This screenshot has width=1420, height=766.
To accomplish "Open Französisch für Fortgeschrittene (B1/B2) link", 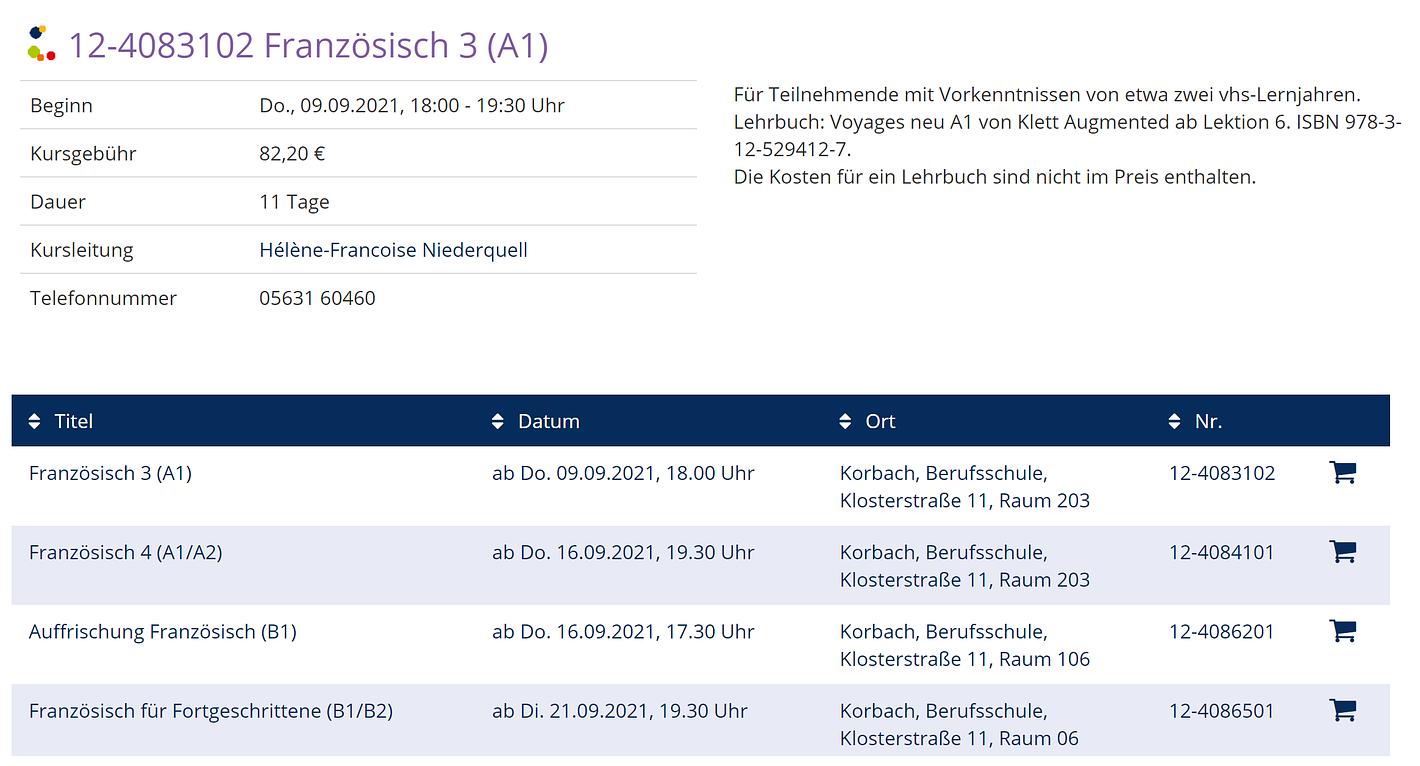I will point(210,711).
